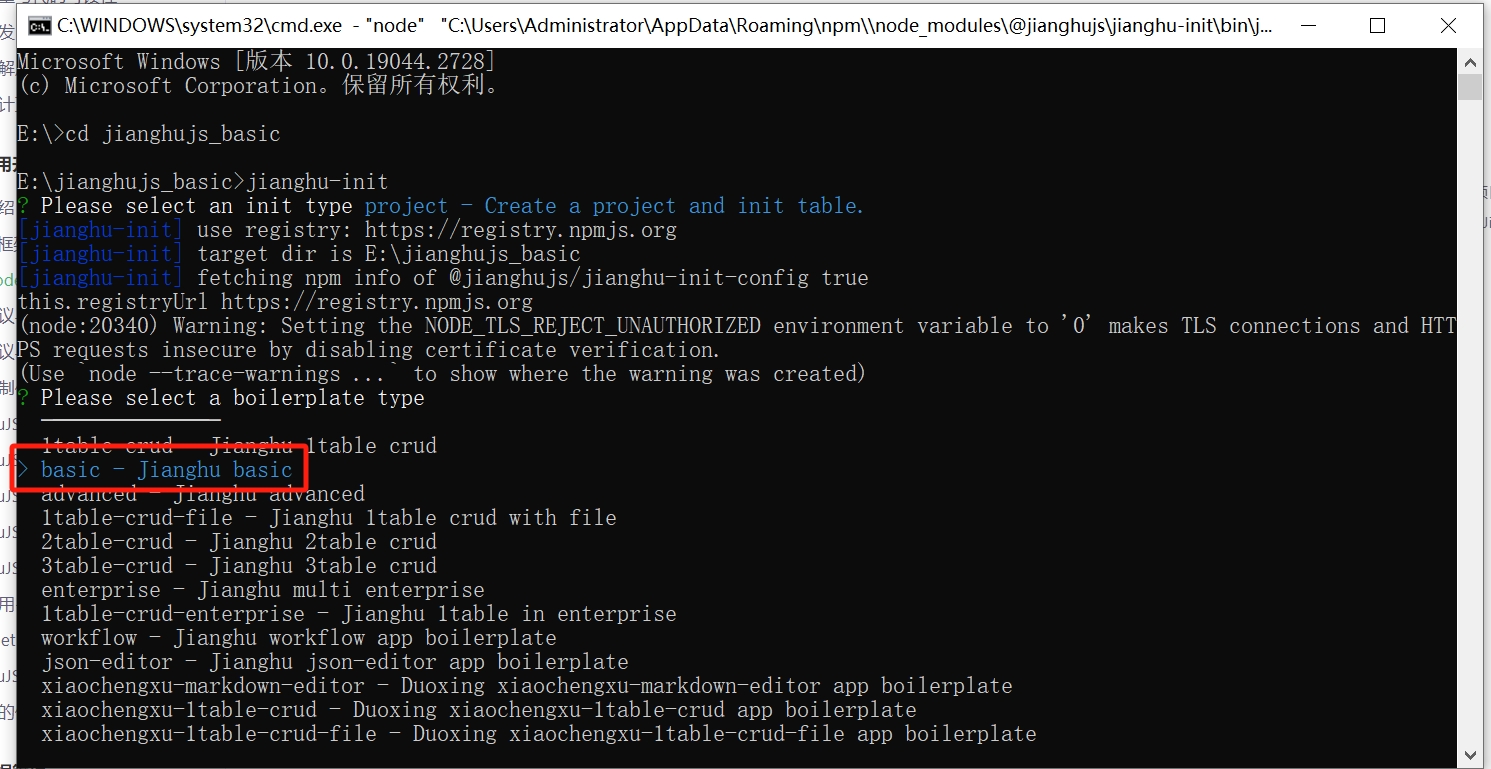Click 'xiaochengxu-1table-crud - Duoxing' option line

[x=478, y=710]
